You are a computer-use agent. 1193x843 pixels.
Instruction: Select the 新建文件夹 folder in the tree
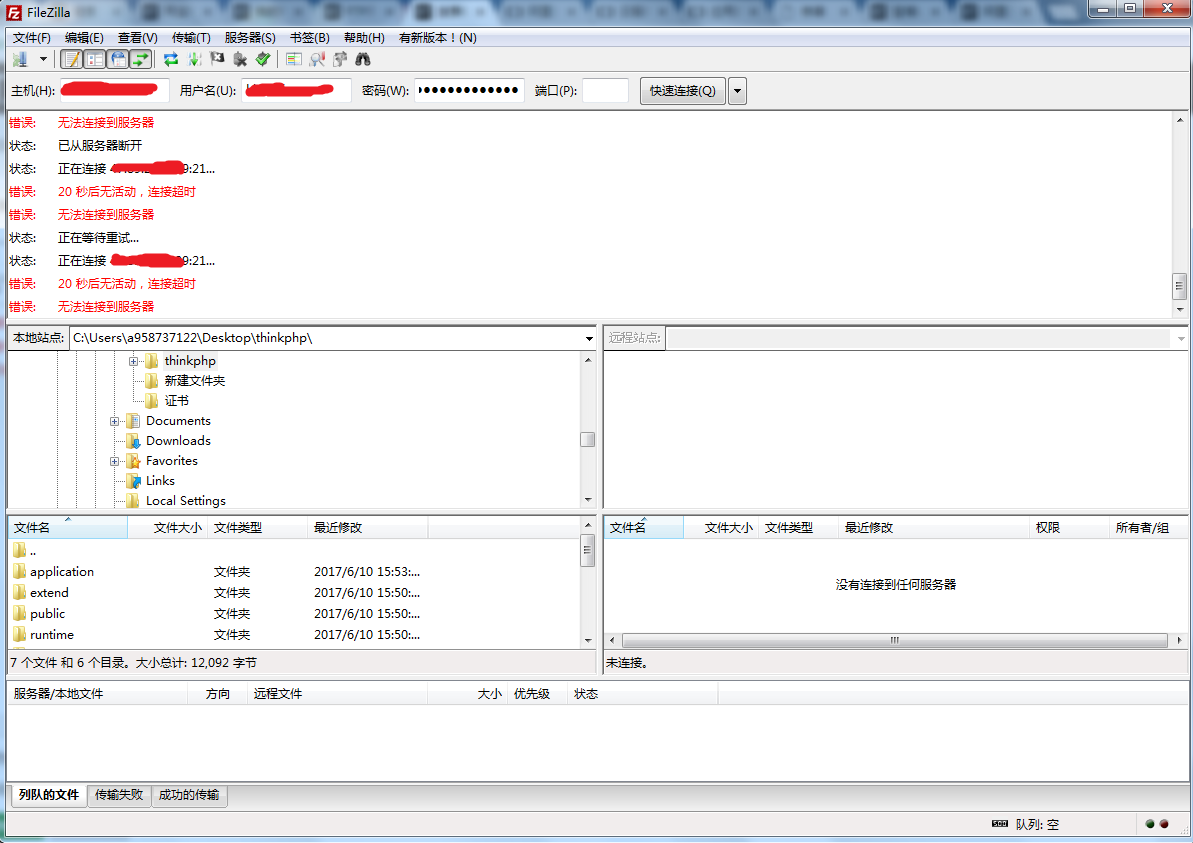(x=195, y=380)
